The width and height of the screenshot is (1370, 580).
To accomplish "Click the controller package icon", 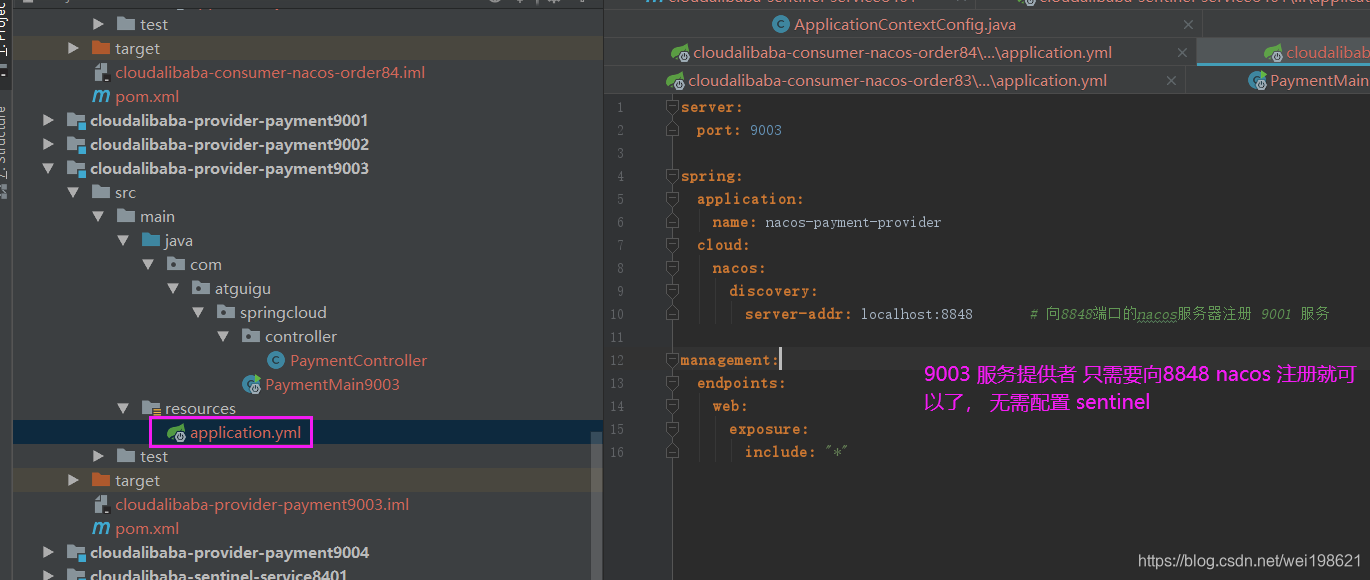I will [251, 336].
